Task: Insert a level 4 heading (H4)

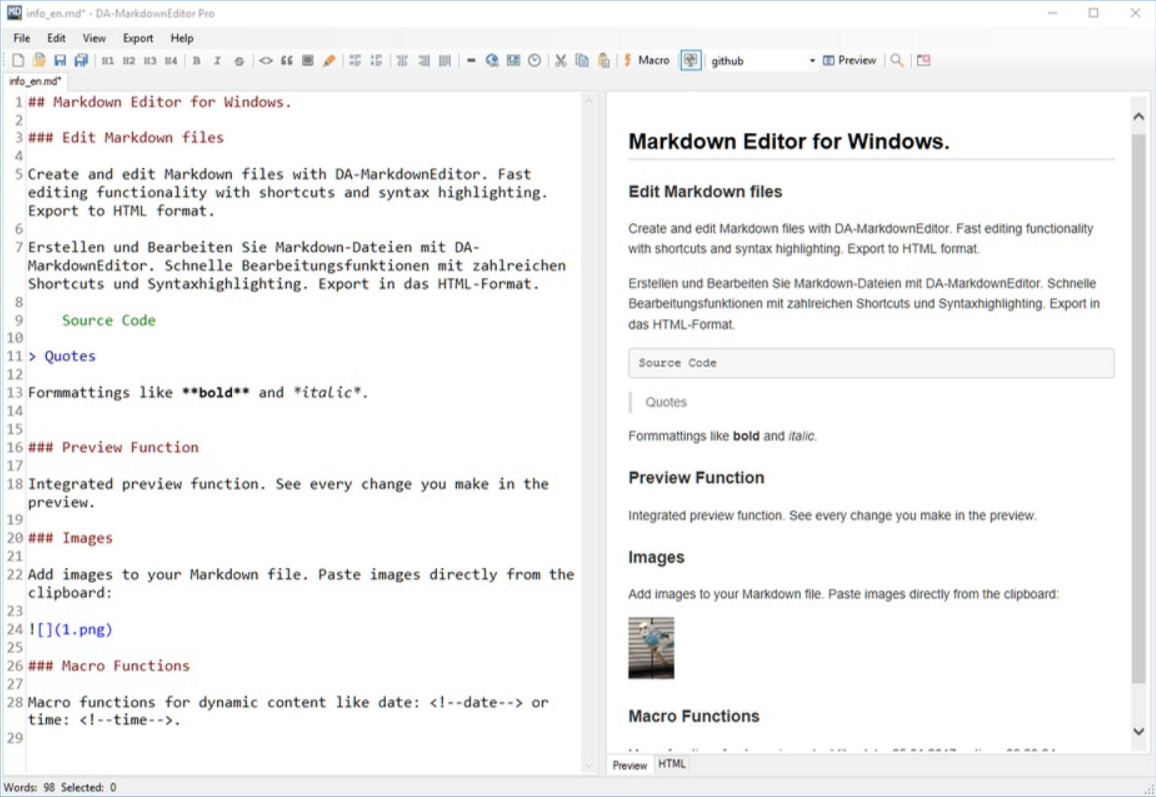Action: coord(171,60)
